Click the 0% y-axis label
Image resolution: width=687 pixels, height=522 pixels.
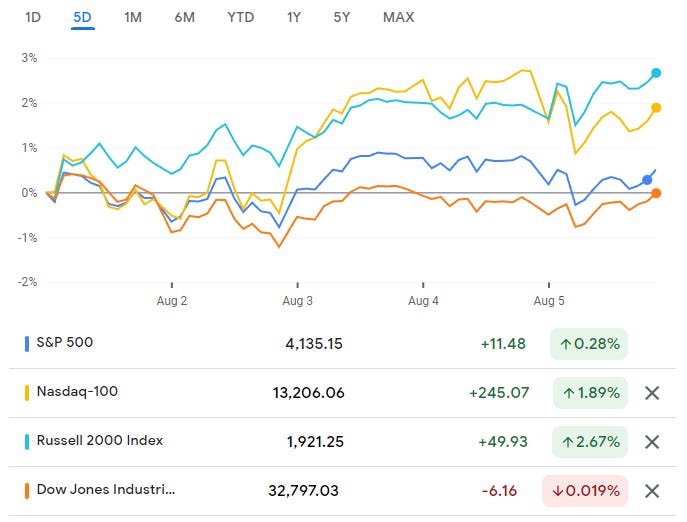tap(29, 193)
